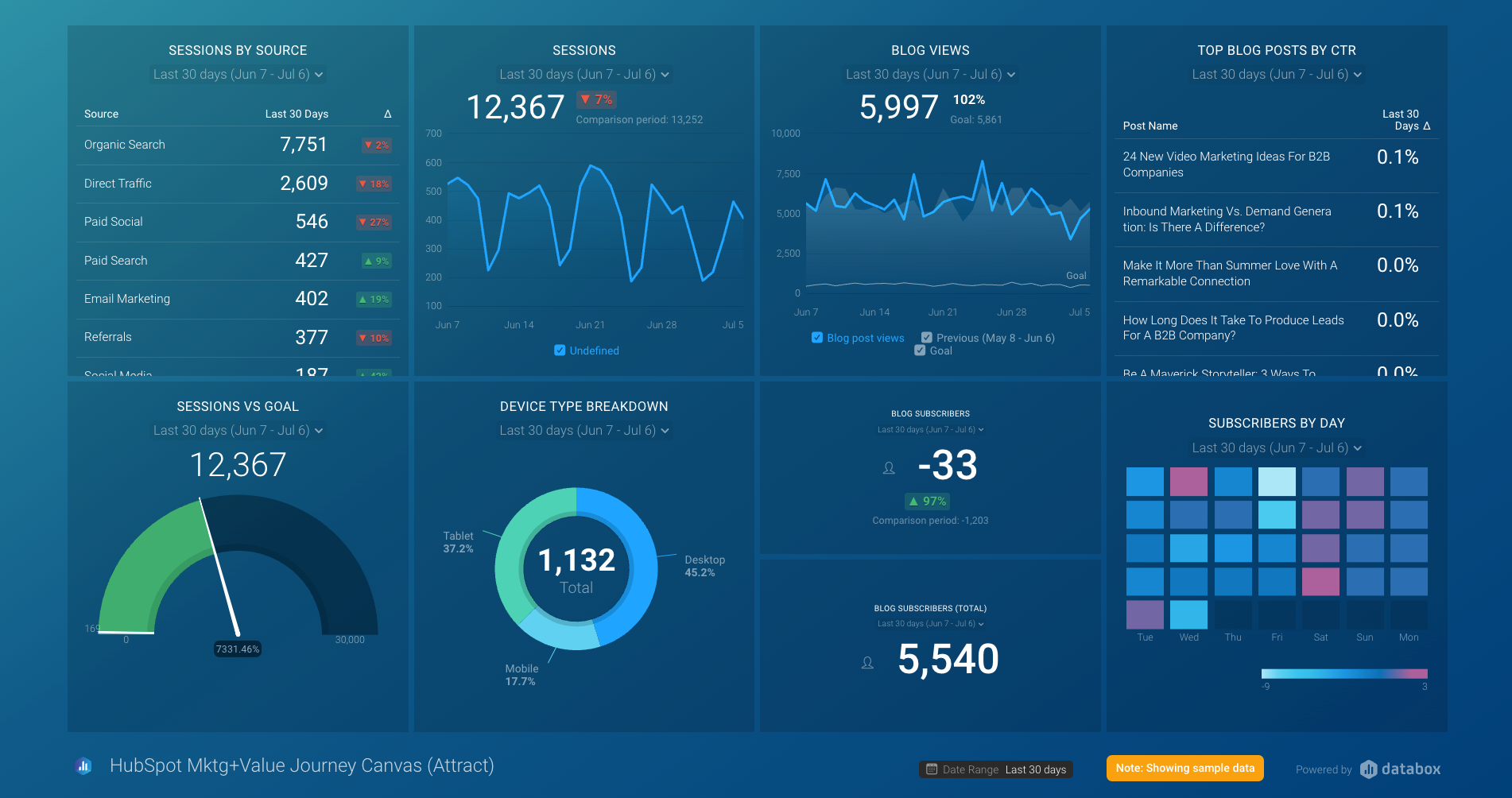Click the bar chart icon beside the dashboard title

tap(83, 765)
